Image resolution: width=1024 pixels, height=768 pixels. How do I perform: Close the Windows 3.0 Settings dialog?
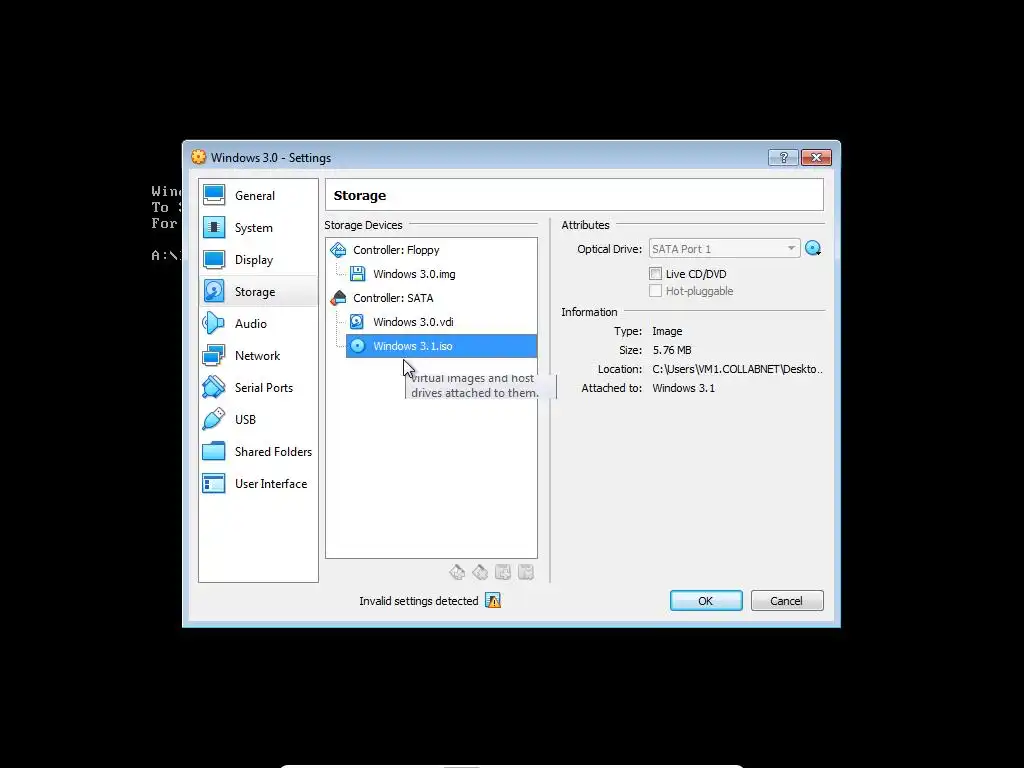pos(816,157)
